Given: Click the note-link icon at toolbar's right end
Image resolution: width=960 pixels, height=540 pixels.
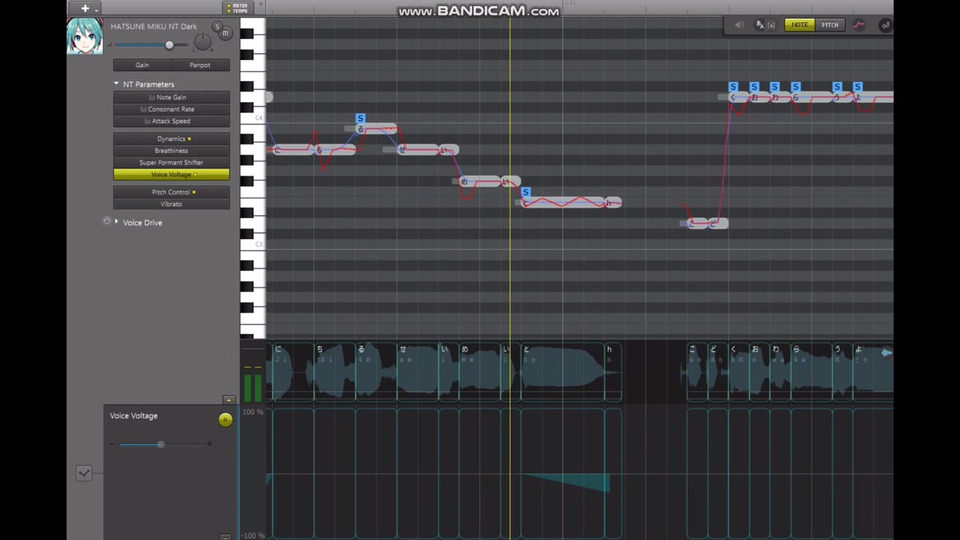Looking at the screenshot, I should point(885,25).
